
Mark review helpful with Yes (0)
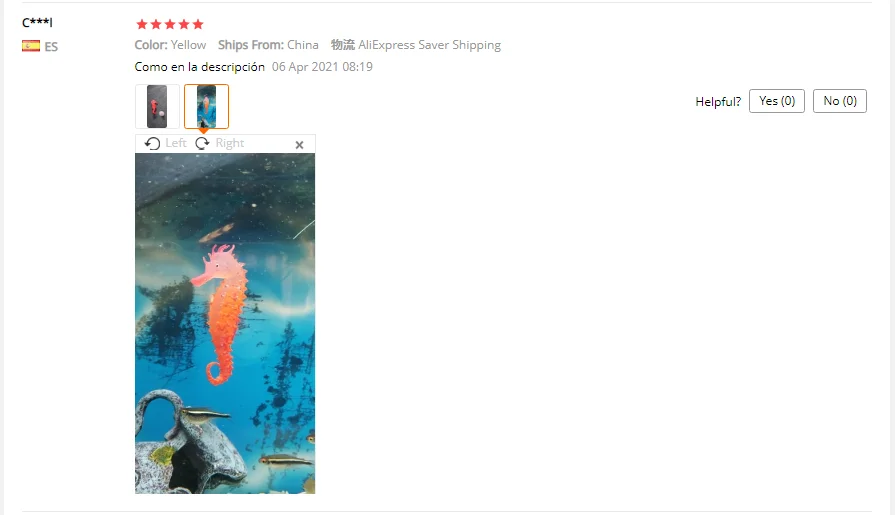point(777,101)
